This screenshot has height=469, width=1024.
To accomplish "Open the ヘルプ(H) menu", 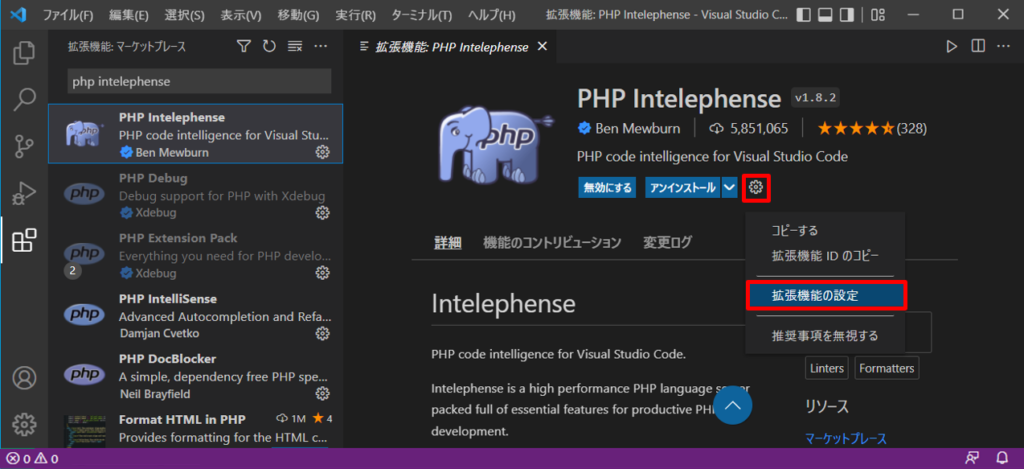I will pos(492,14).
